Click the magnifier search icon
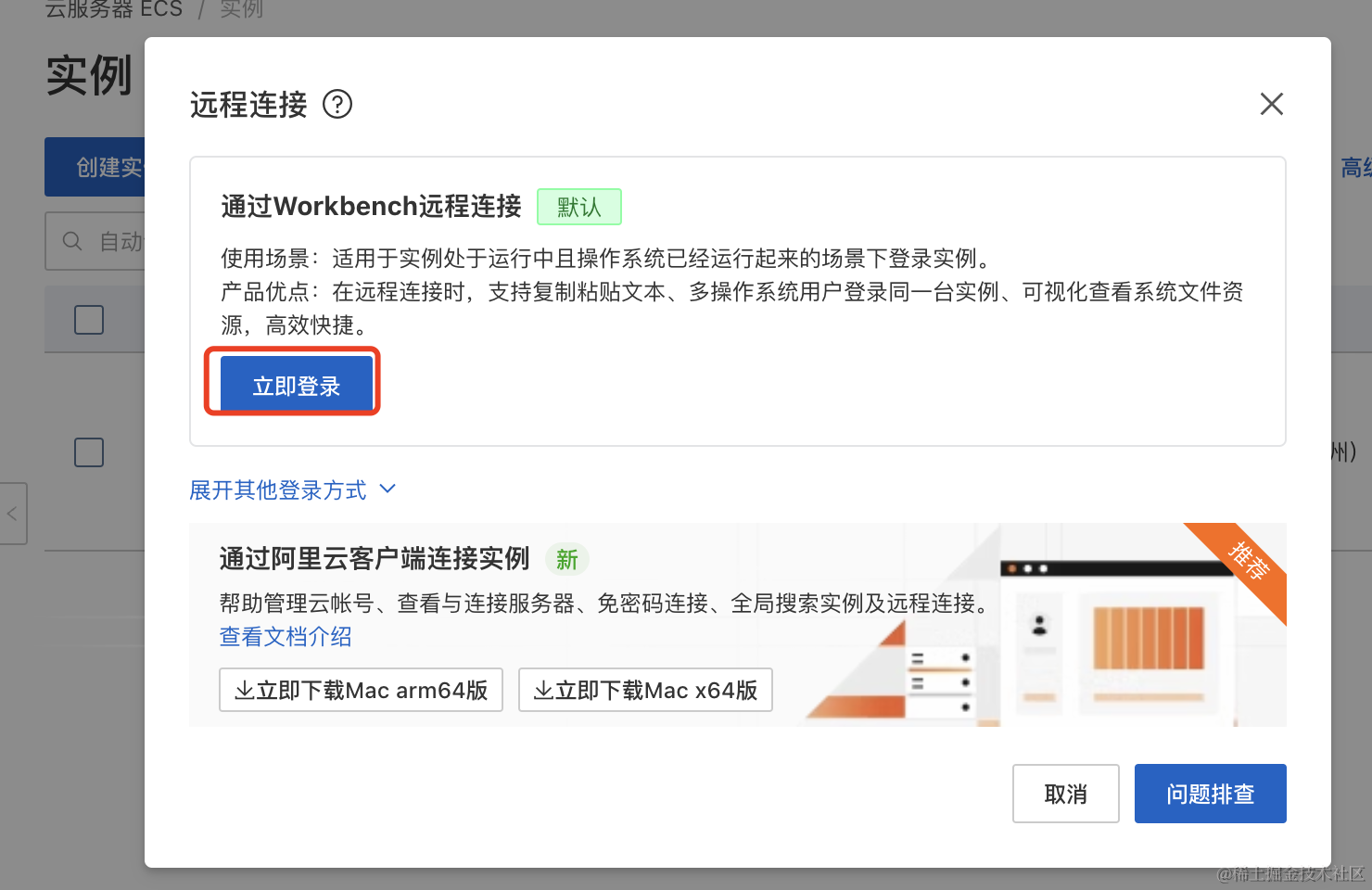 tap(72, 242)
